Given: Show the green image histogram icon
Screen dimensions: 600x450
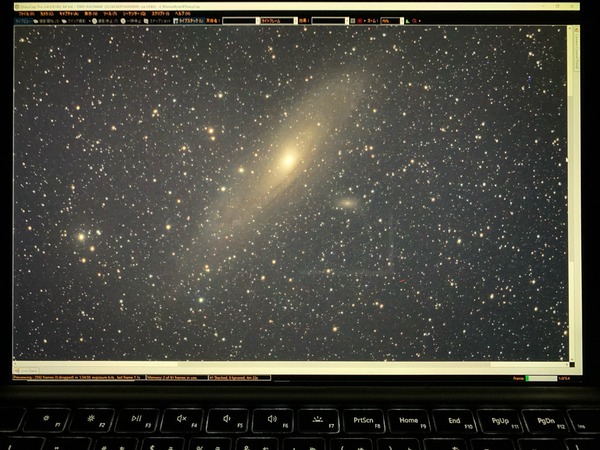Looking at the screenshot, I should pyautogui.click(x=408, y=21).
